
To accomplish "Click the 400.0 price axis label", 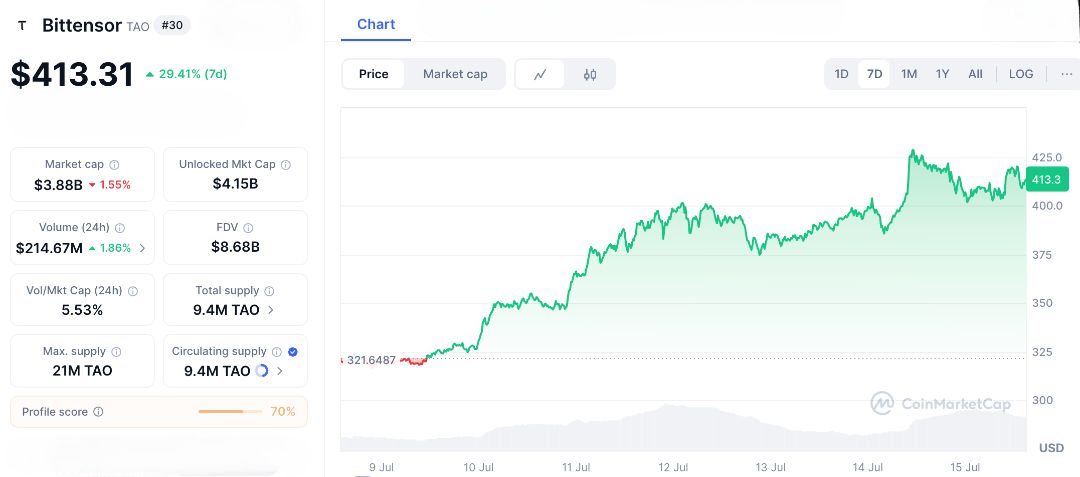I will point(1046,206).
